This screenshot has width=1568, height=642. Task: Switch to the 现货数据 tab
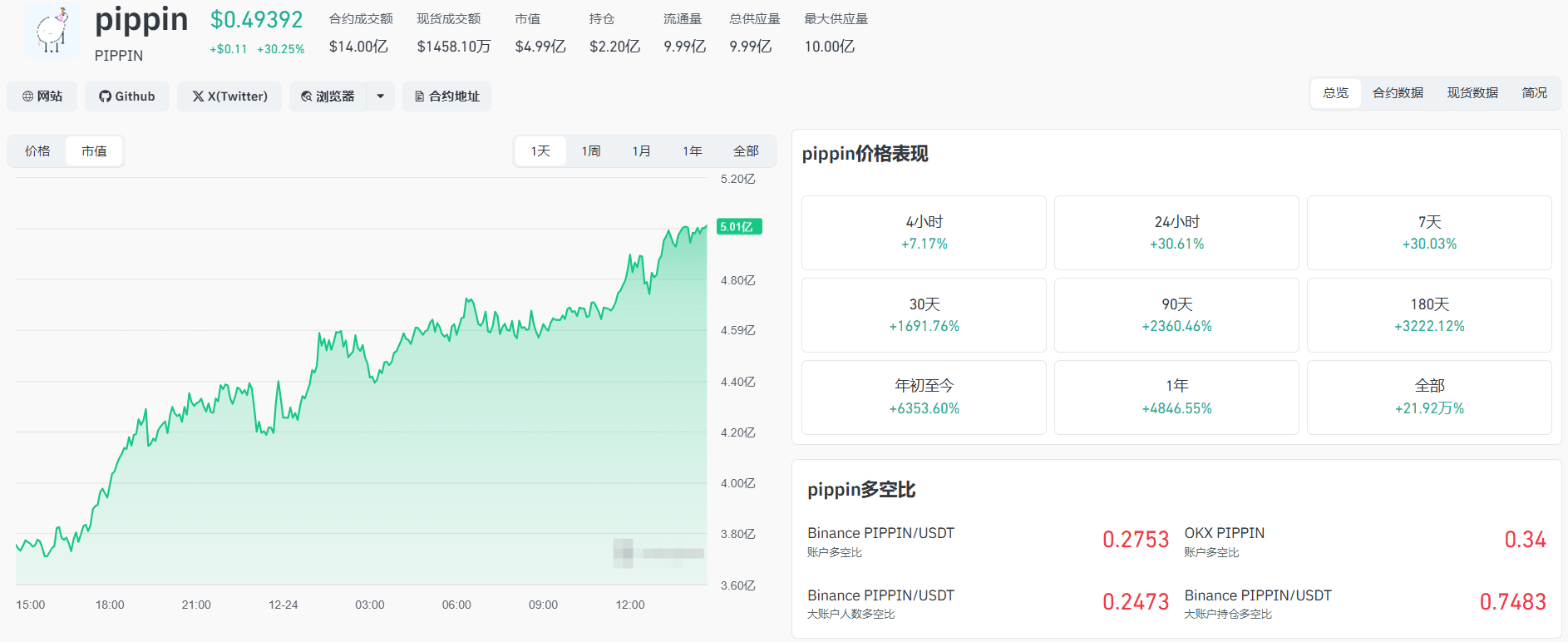click(1472, 93)
